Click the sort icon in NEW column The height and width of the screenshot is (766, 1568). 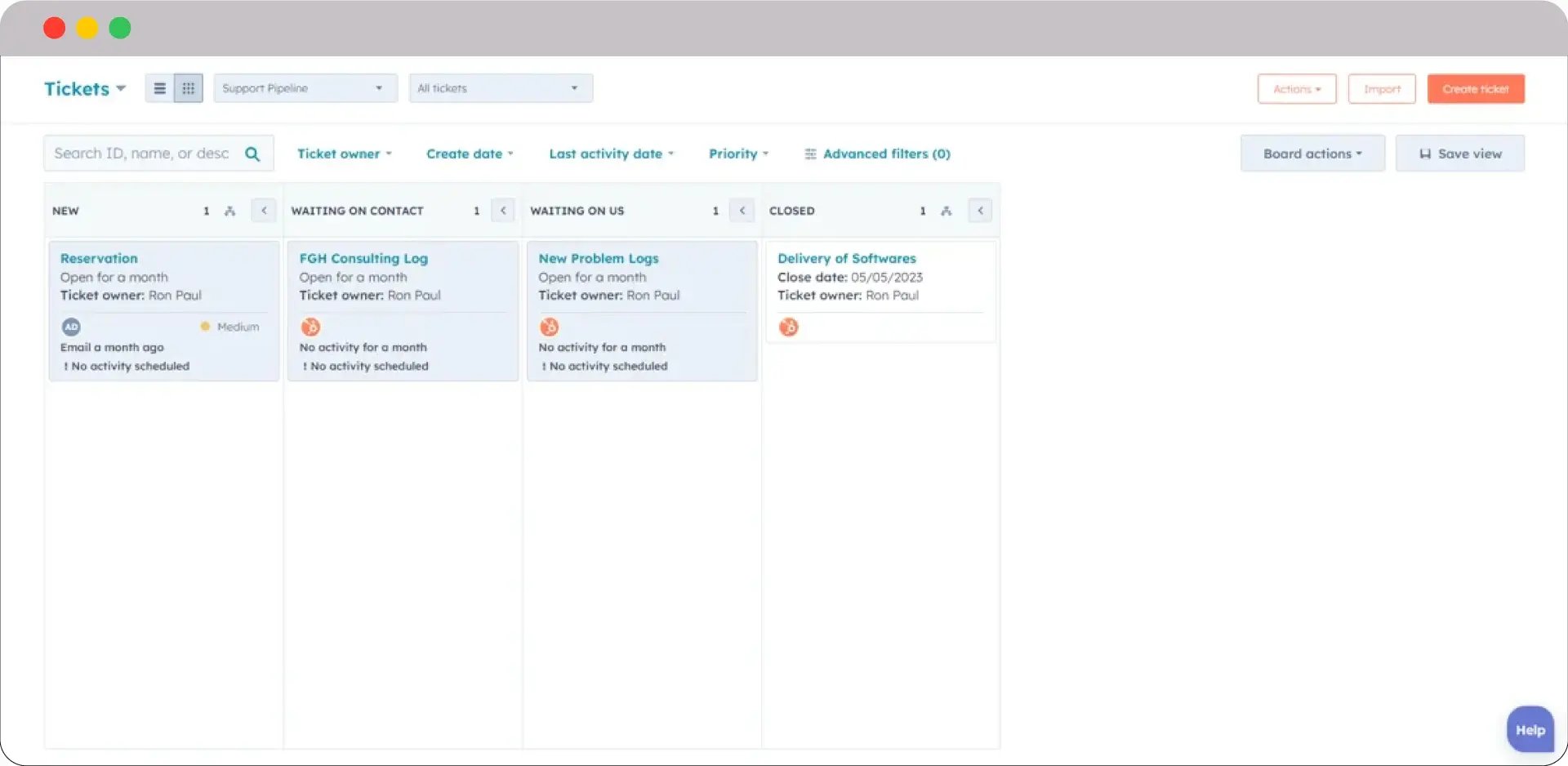pyautogui.click(x=230, y=210)
